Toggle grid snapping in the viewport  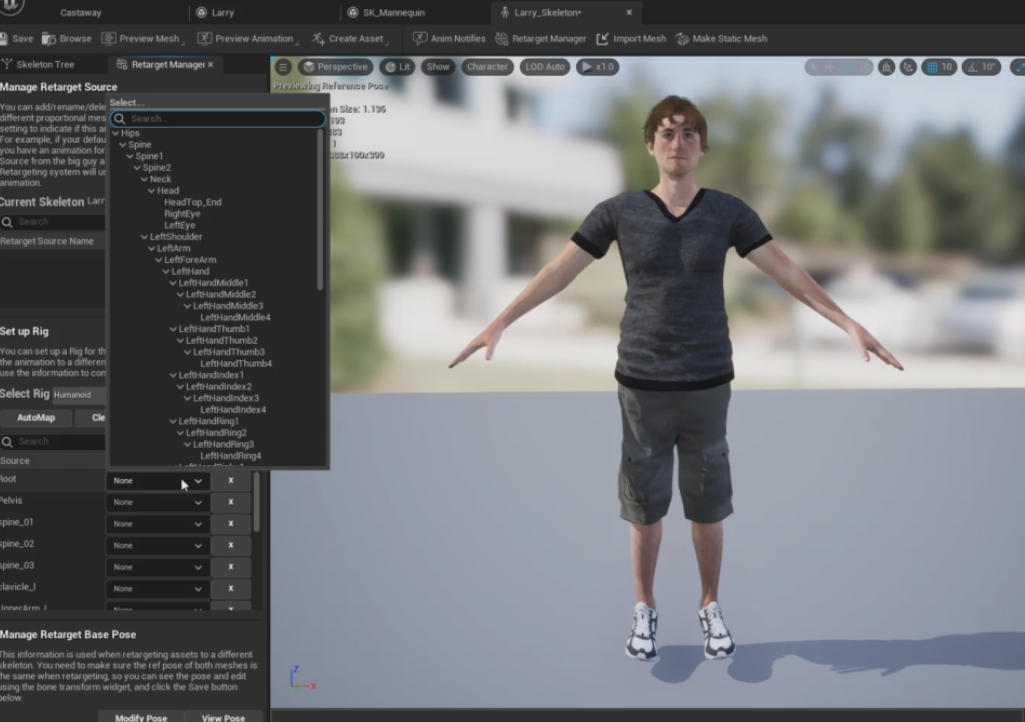pyautogui.click(x=932, y=67)
